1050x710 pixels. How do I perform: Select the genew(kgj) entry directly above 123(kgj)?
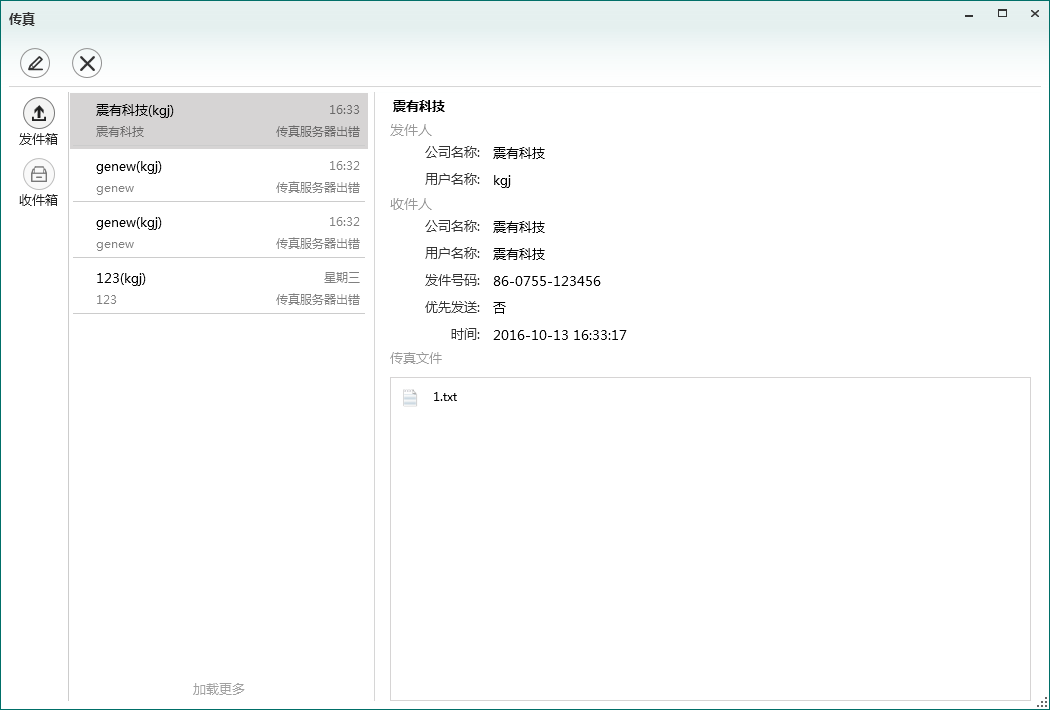coord(218,232)
